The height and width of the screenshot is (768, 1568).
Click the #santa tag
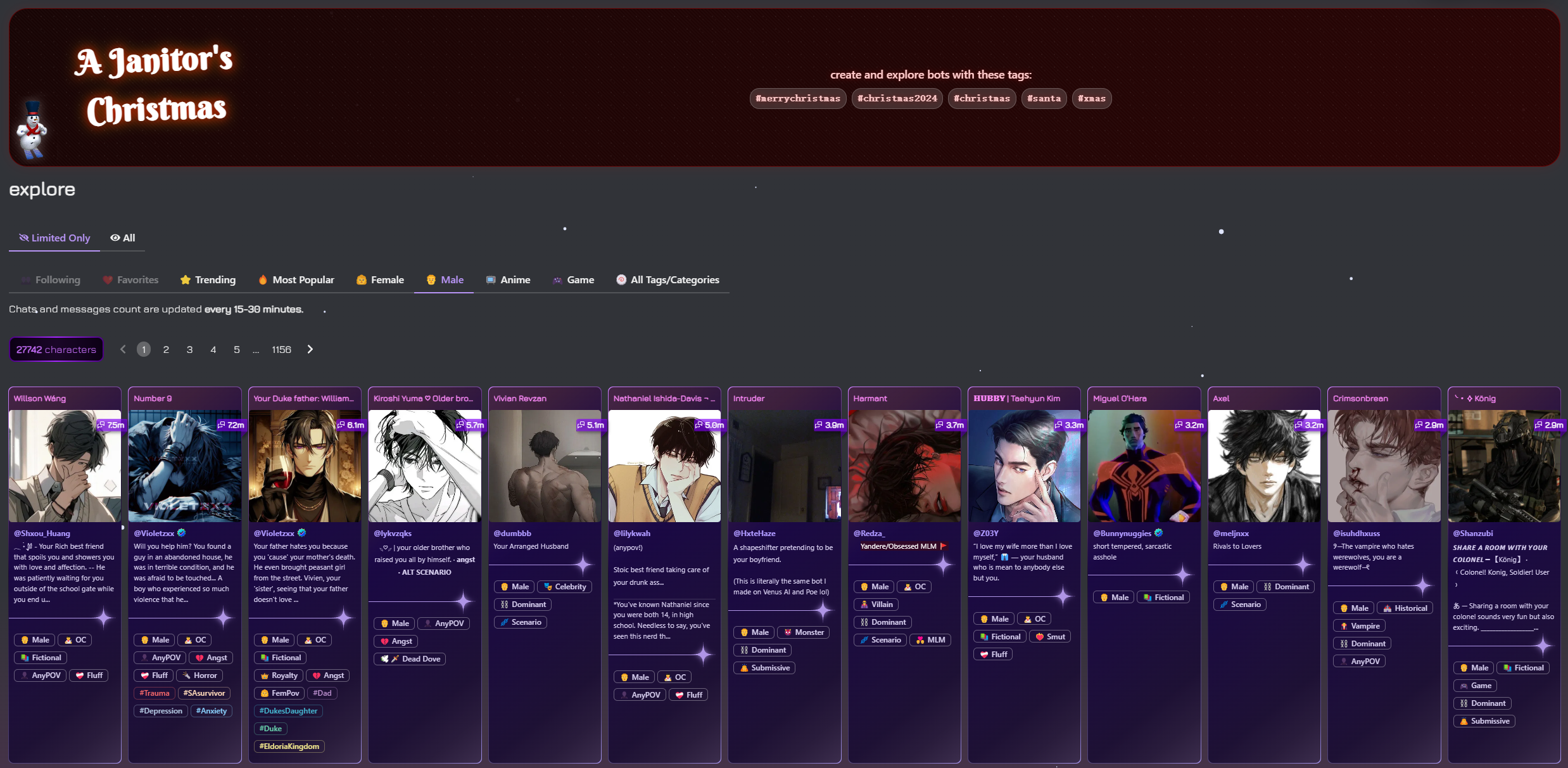1044,98
